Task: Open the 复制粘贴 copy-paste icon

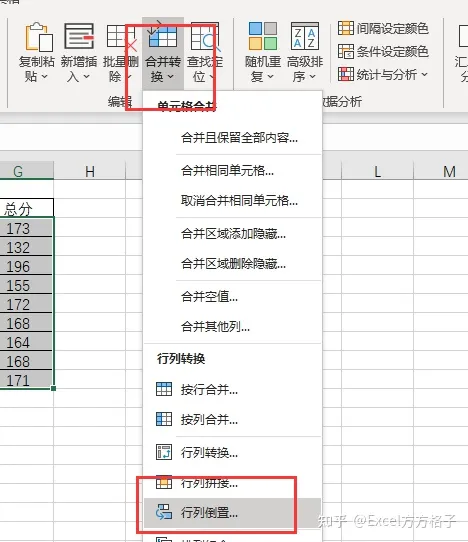Action: tap(37, 53)
